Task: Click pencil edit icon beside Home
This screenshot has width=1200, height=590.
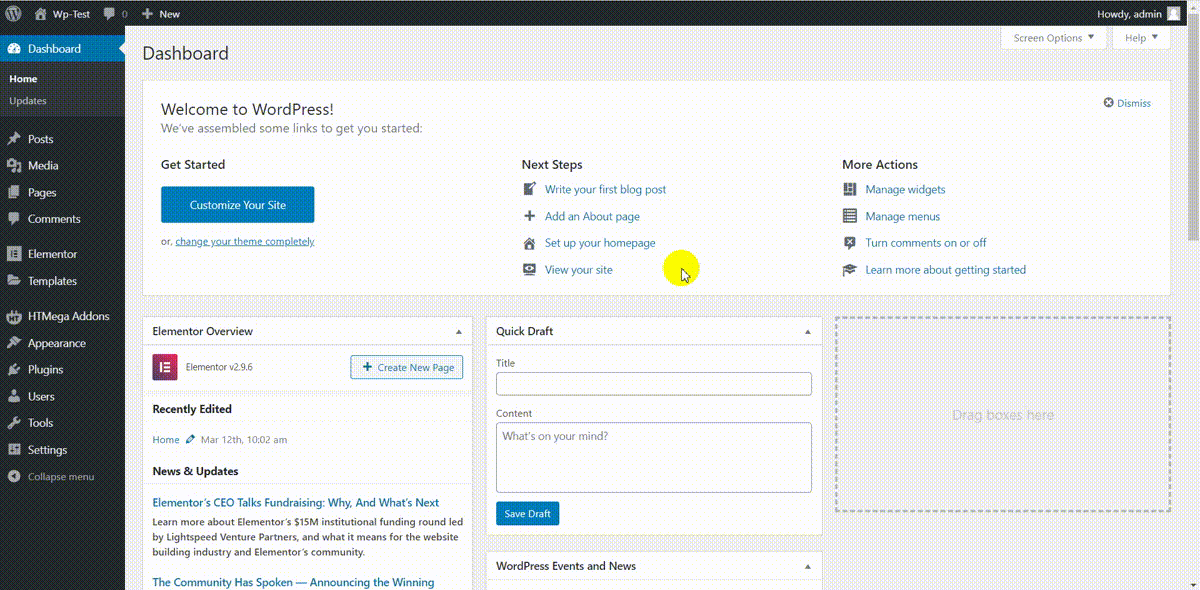Action: [x=189, y=440]
